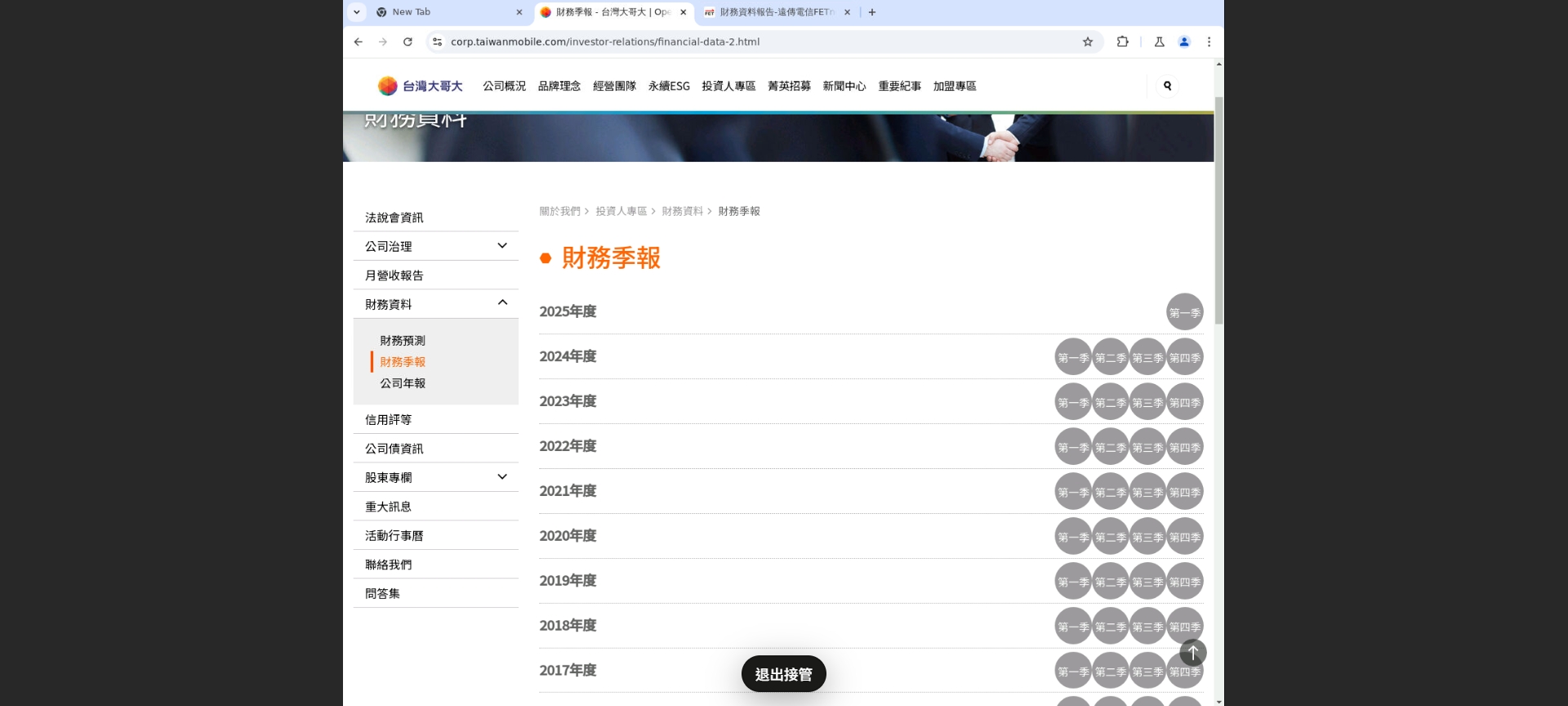Open the 公司年報 sidebar link
This screenshot has width=1568, height=706.
click(x=403, y=383)
